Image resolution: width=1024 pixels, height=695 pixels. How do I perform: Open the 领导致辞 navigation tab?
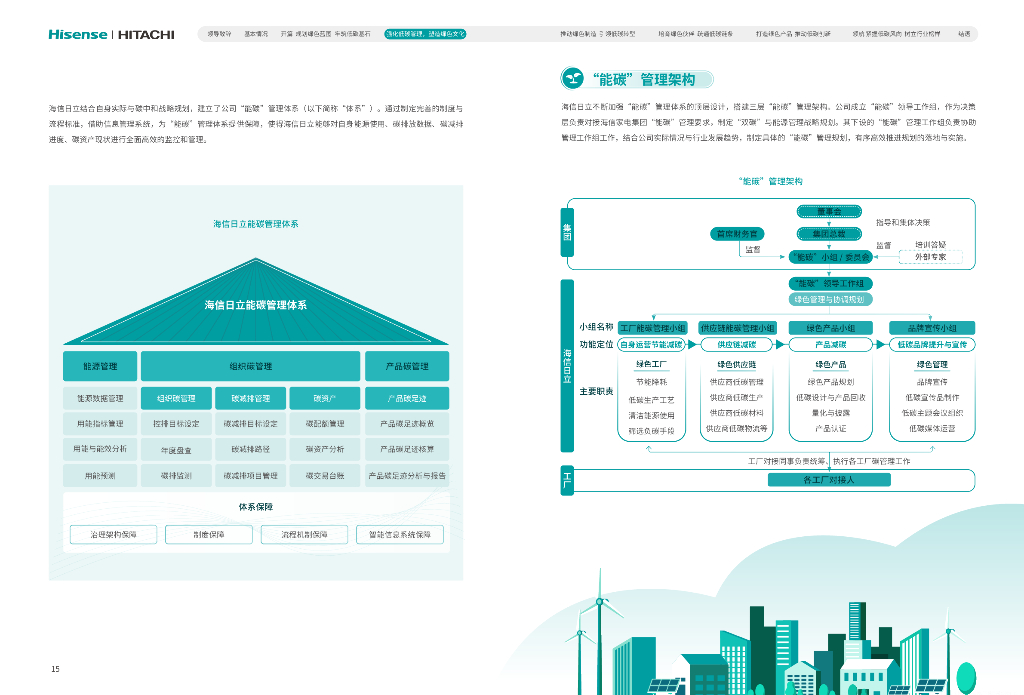click(219, 34)
